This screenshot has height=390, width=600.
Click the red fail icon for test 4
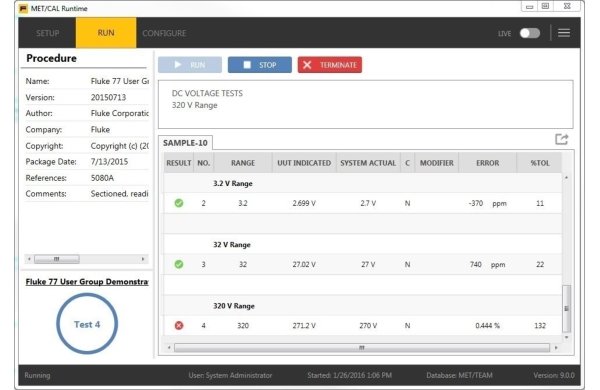pyautogui.click(x=179, y=326)
